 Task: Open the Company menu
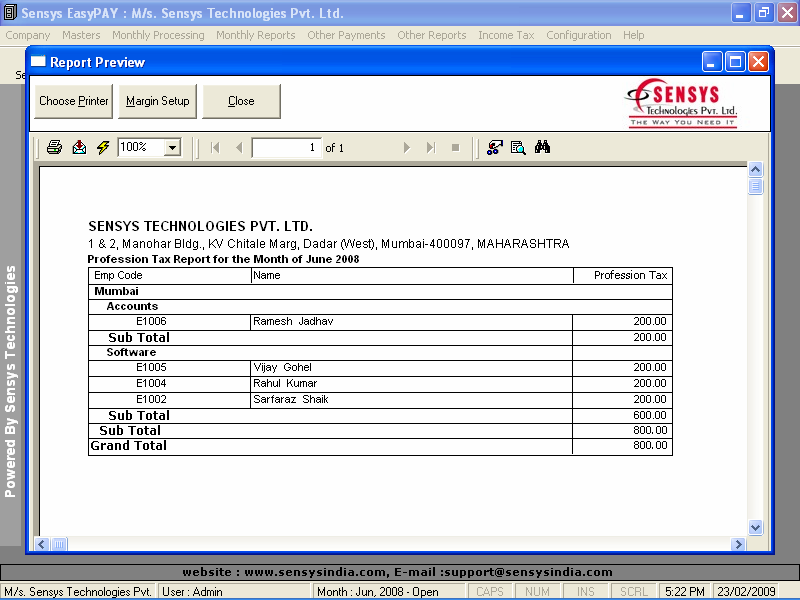(28, 35)
